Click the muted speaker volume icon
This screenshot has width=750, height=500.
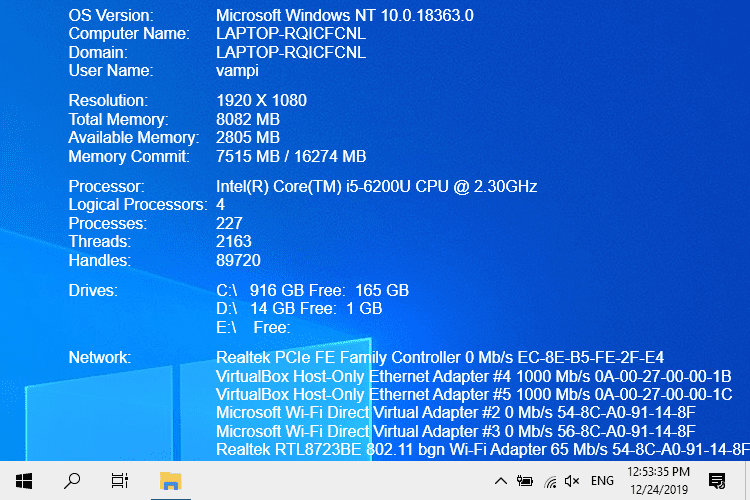[572, 481]
